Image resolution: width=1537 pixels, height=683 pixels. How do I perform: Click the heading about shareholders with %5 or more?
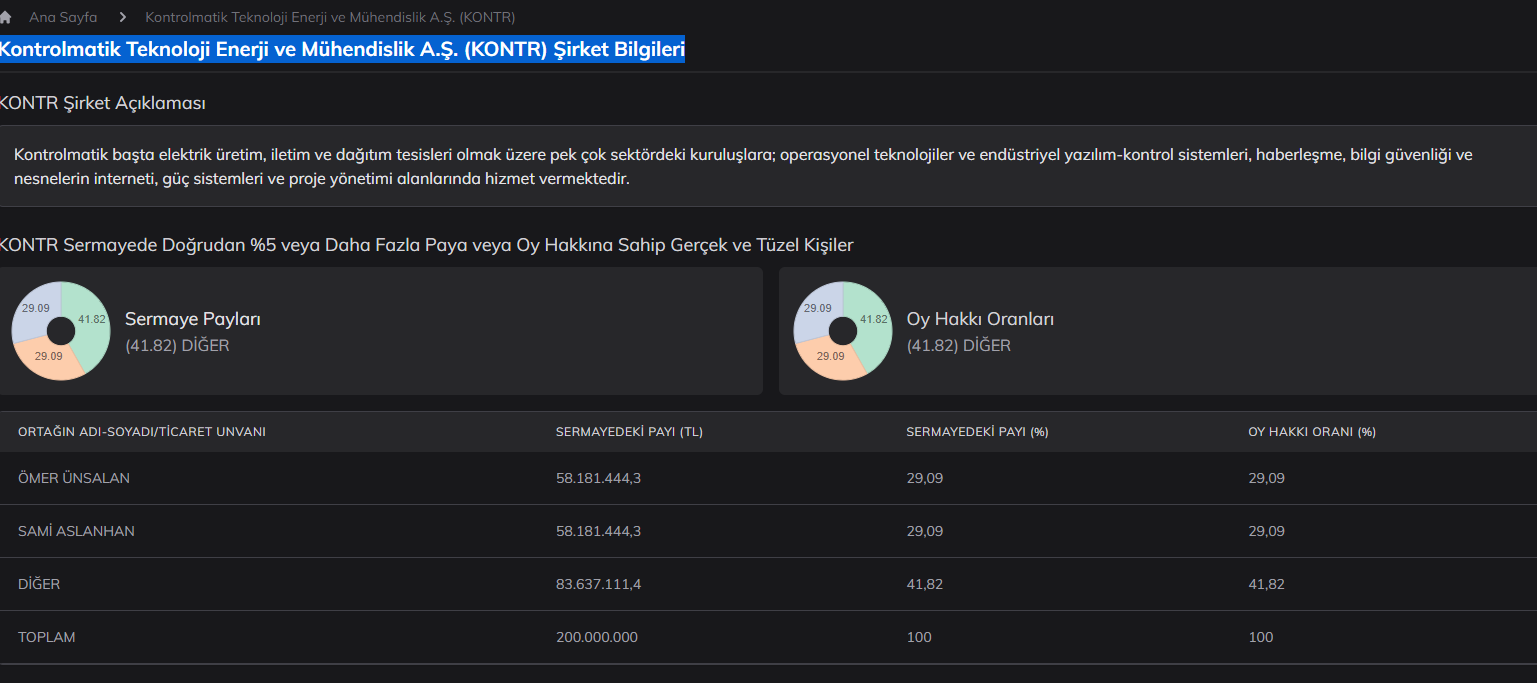point(427,245)
